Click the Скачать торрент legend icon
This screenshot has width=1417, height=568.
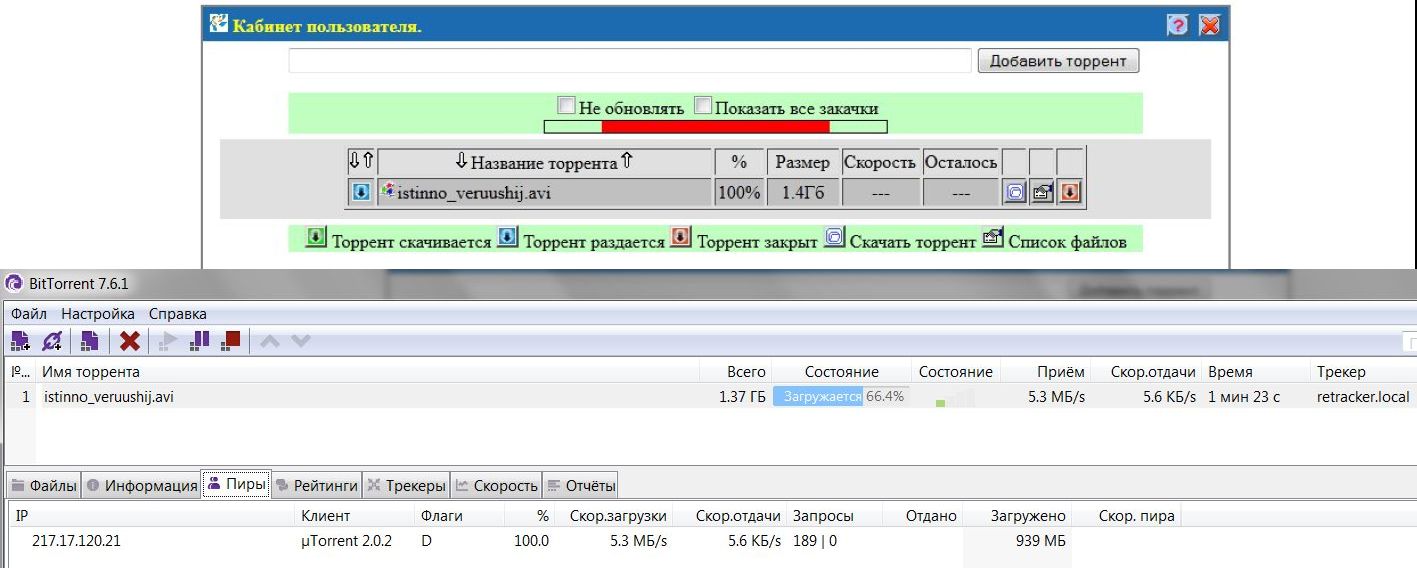(x=834, y=238)
